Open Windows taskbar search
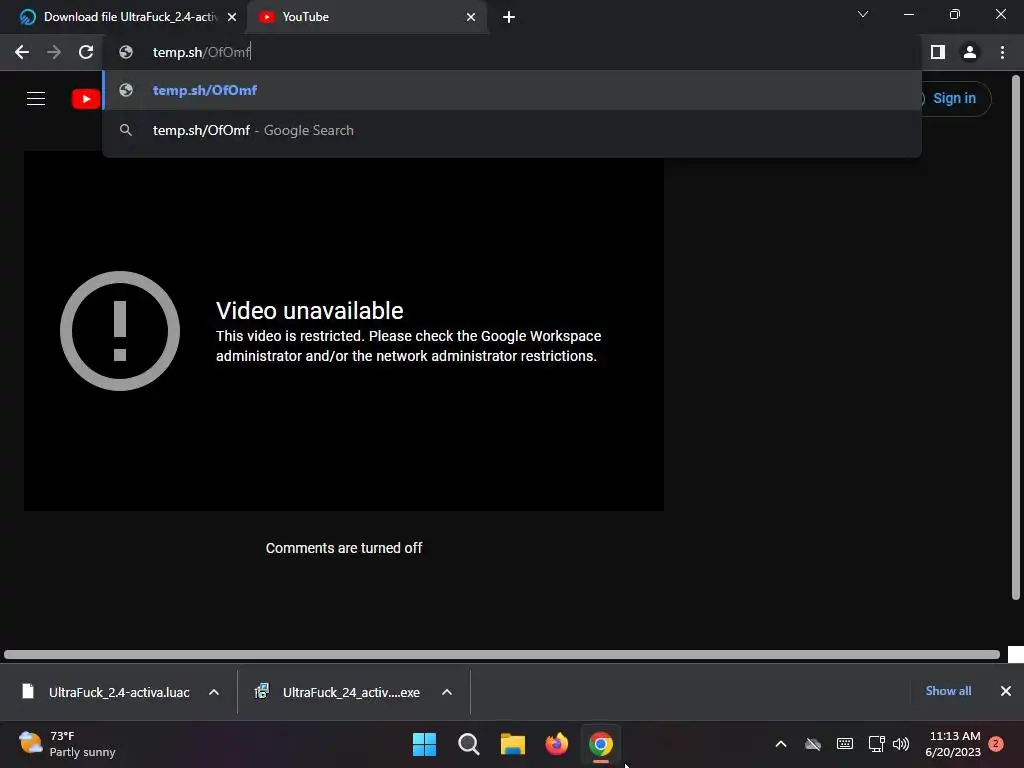1024x768 pixels. [x=469, y=744]
